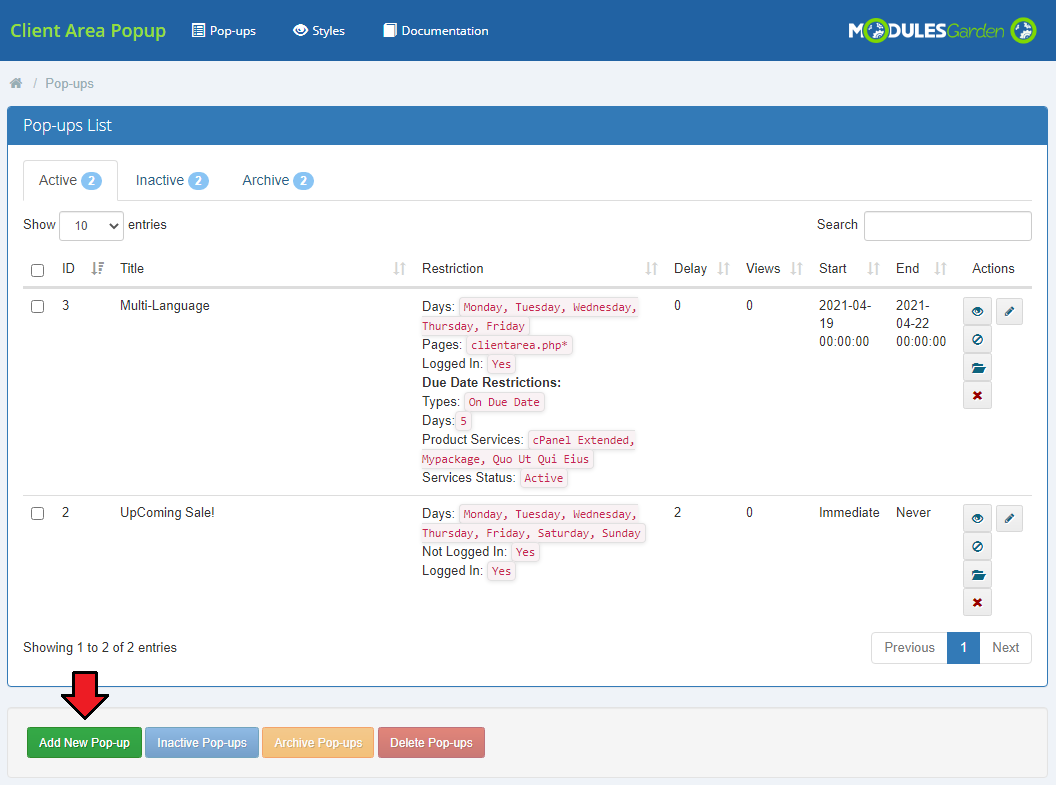Click the clientarea.php* pages tag
This screenshot has height=785, width=1056.
[519, 345]
